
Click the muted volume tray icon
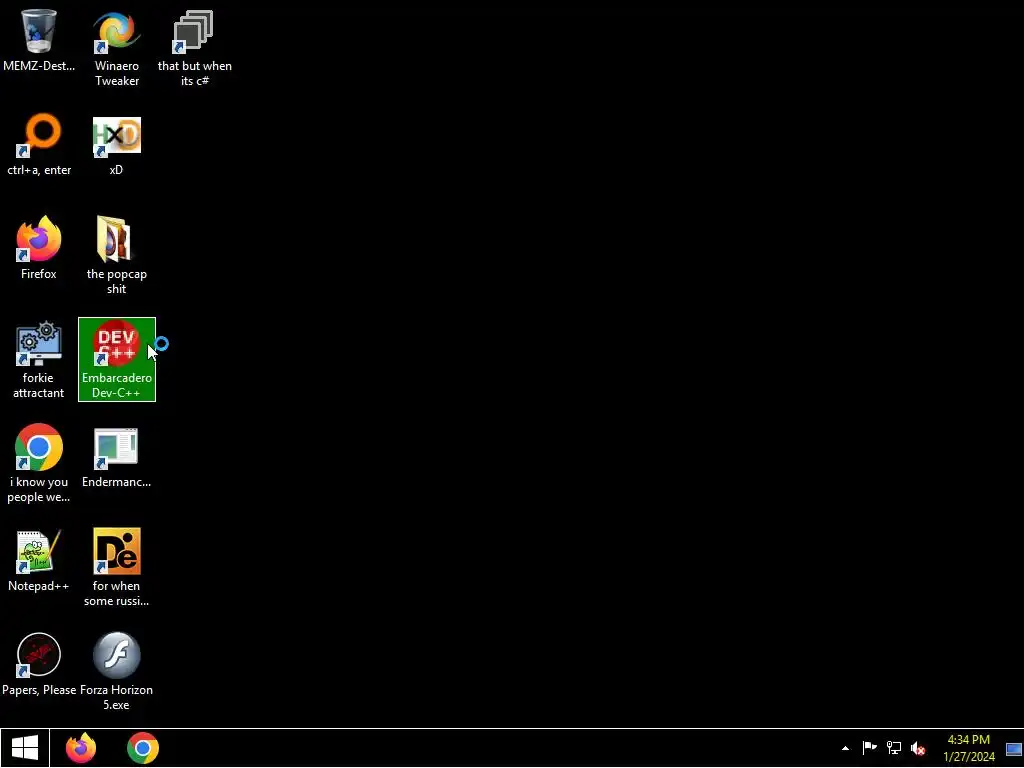click(x=918, y=748)
